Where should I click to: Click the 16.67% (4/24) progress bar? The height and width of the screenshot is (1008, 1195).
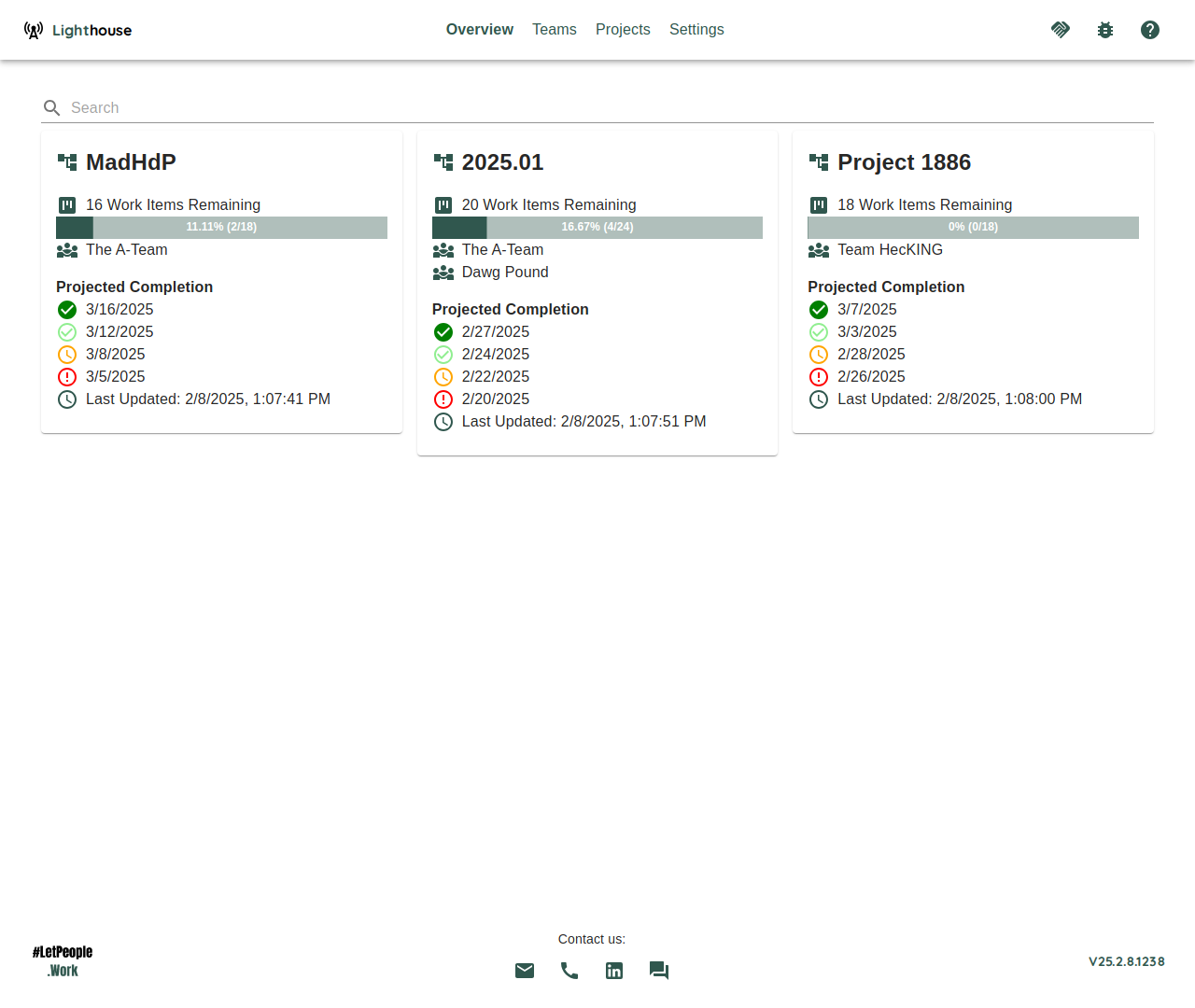click(597, 228)
